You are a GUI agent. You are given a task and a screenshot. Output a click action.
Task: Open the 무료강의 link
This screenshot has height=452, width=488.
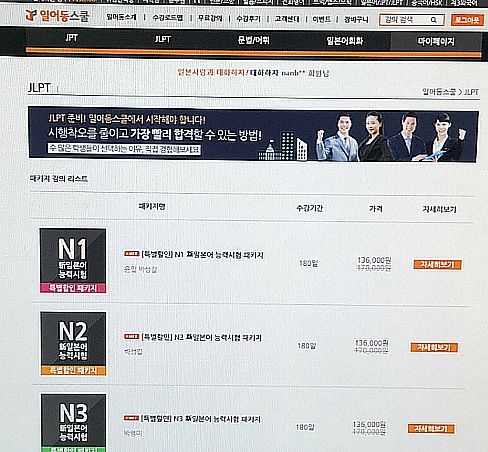coord(210,18)
